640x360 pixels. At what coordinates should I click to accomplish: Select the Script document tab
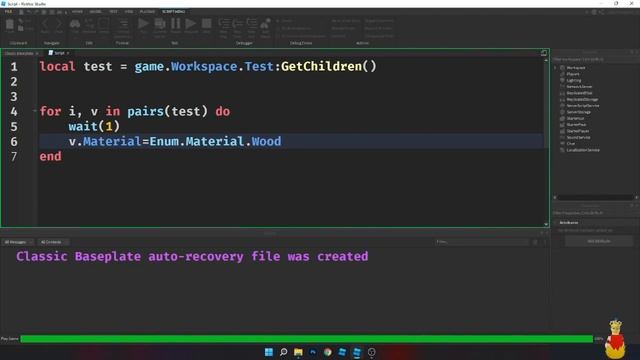(59, 53)
